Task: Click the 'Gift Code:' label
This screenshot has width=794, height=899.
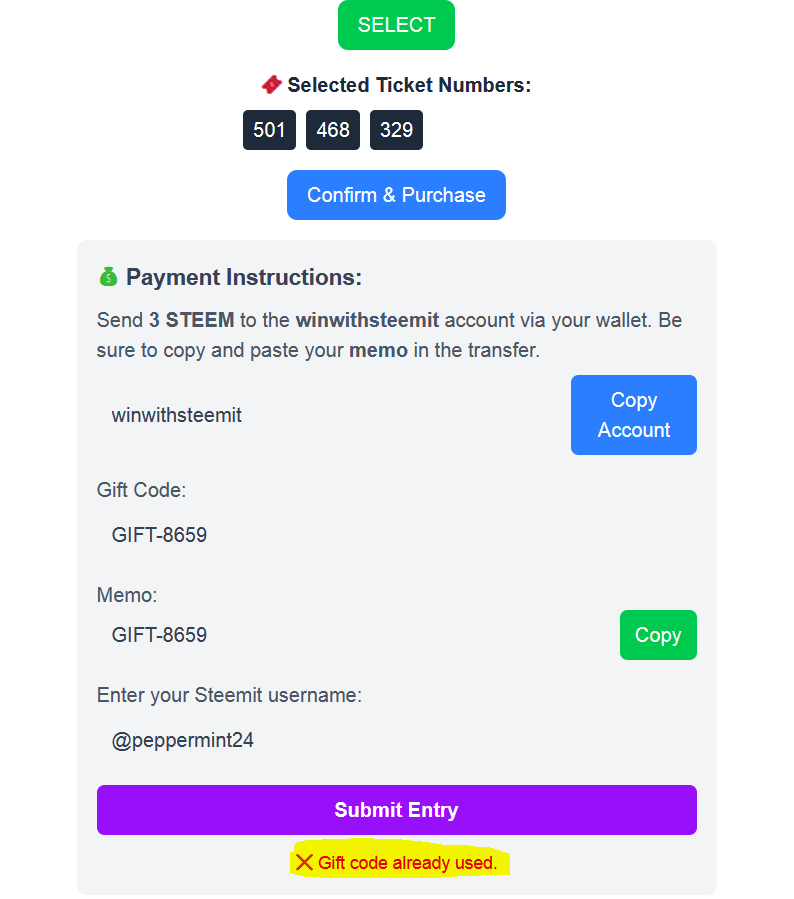Action: click(x=141, y=490)
